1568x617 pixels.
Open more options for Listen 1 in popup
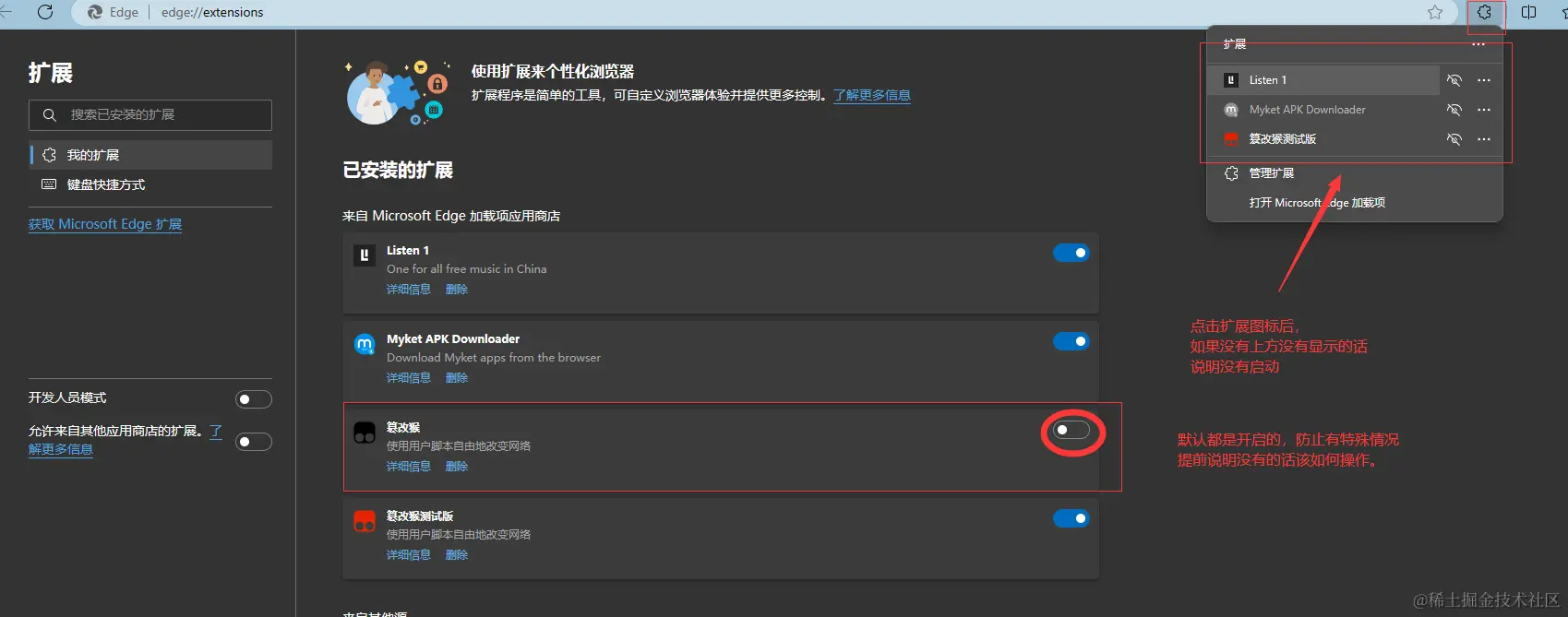pyautogui.click(x=1484, y=80)
